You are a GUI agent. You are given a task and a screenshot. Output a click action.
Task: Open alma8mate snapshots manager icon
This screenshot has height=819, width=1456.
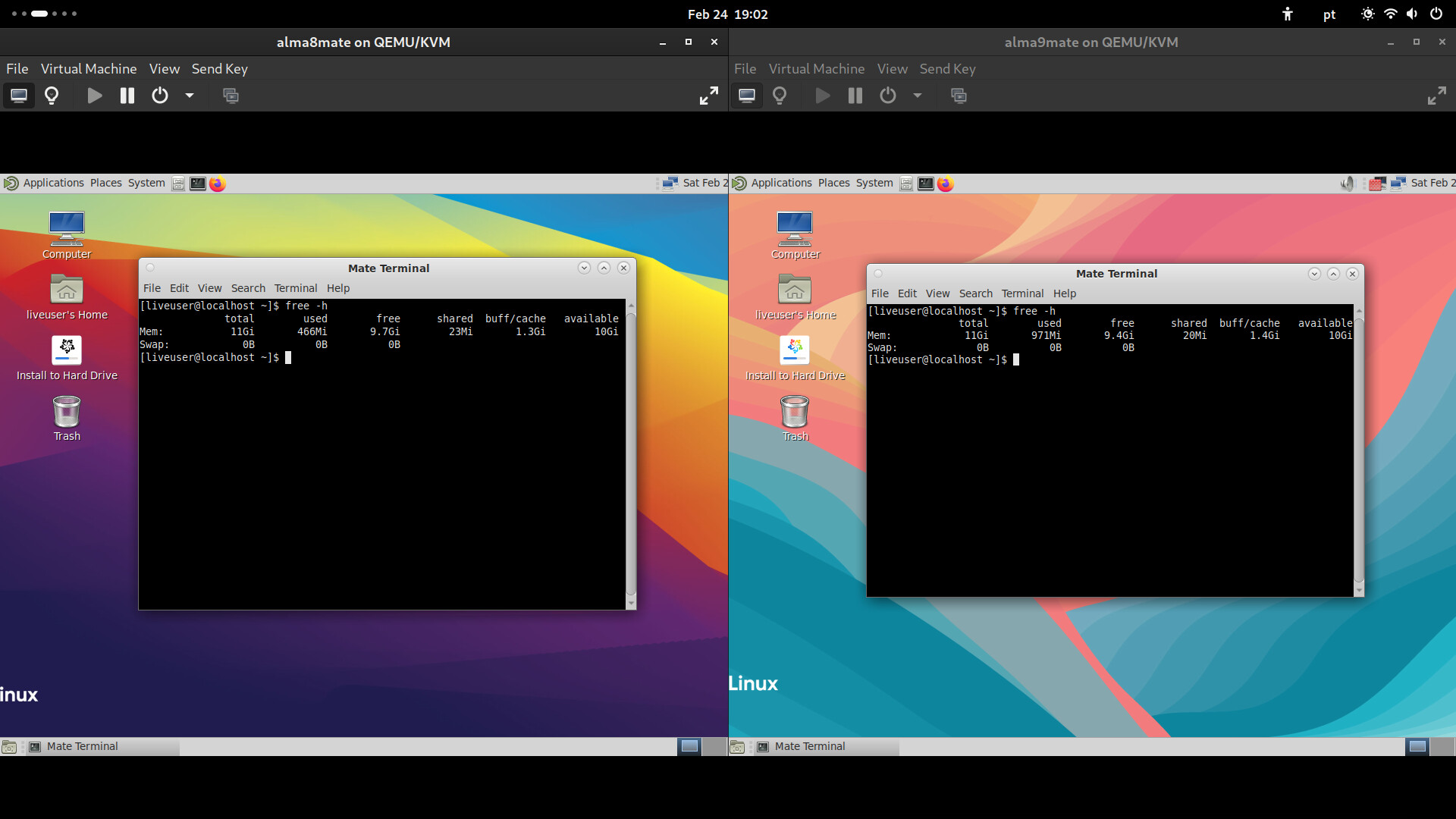click(x=231, y=96)
